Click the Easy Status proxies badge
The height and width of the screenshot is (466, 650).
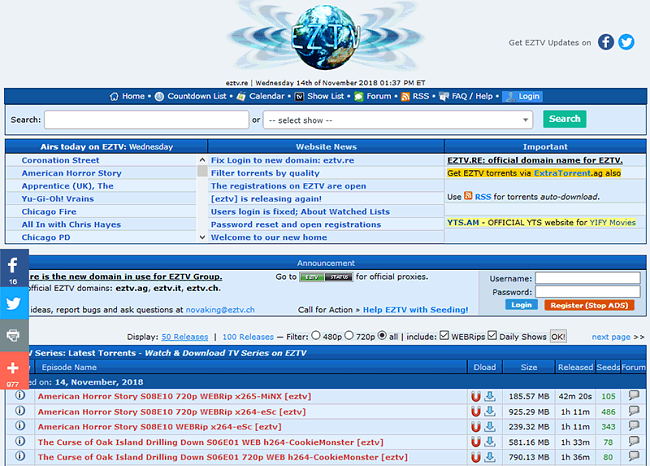[326, 277]
